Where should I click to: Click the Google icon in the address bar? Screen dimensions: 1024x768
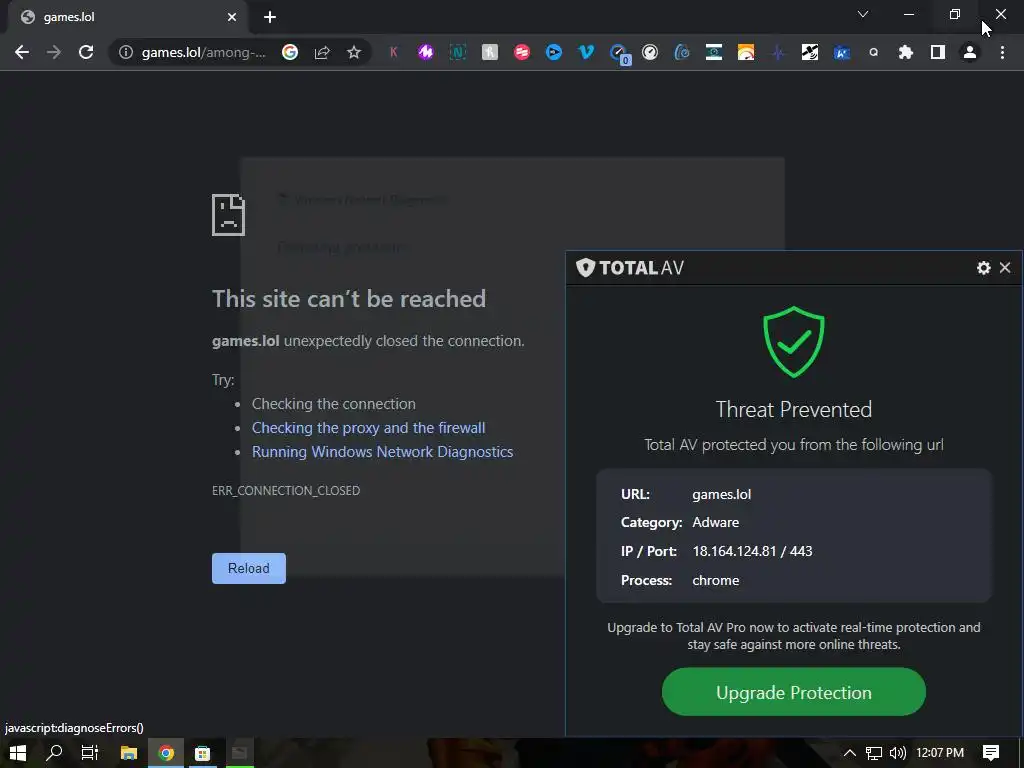(x=290, y=52)
